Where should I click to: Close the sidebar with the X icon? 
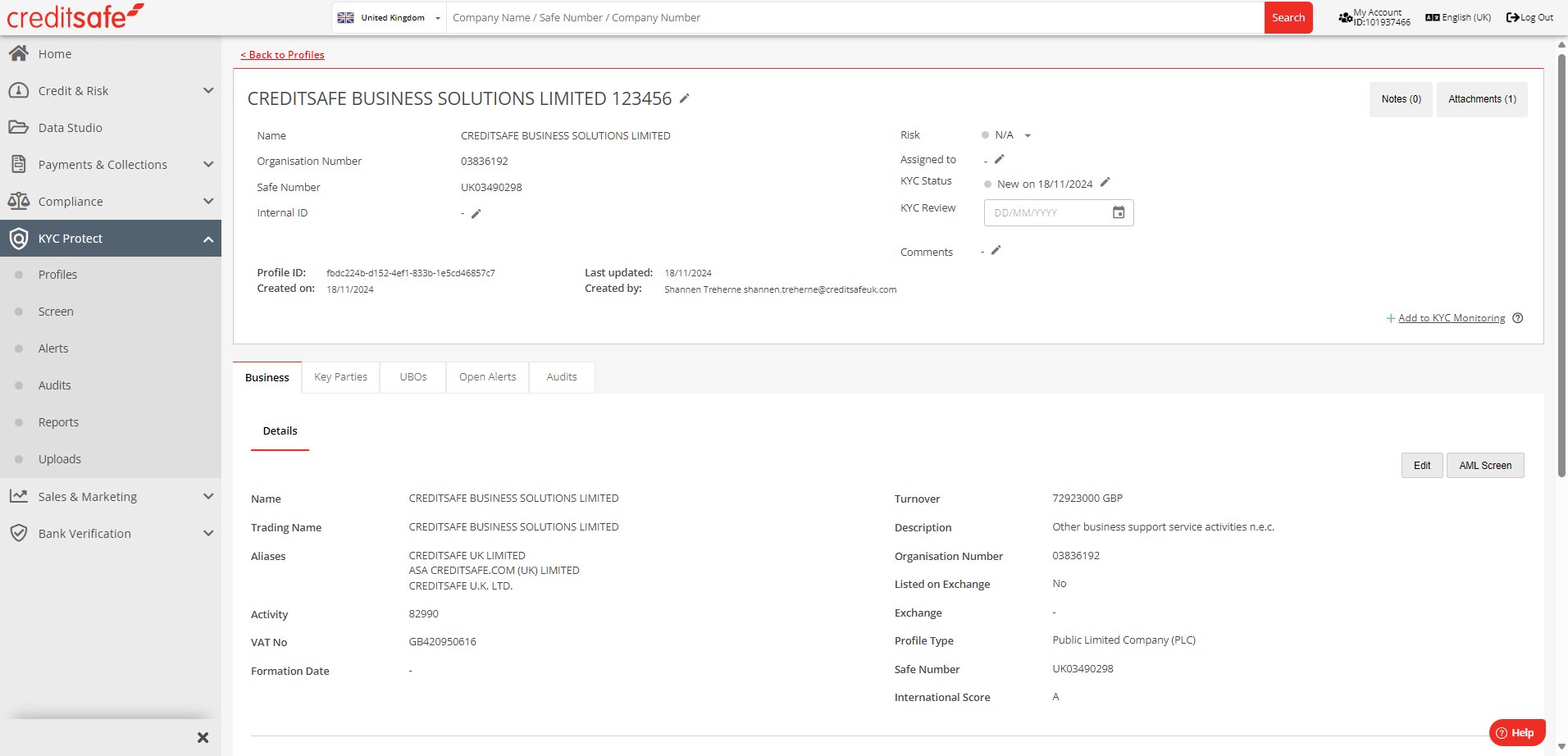(x=203, y=737)
